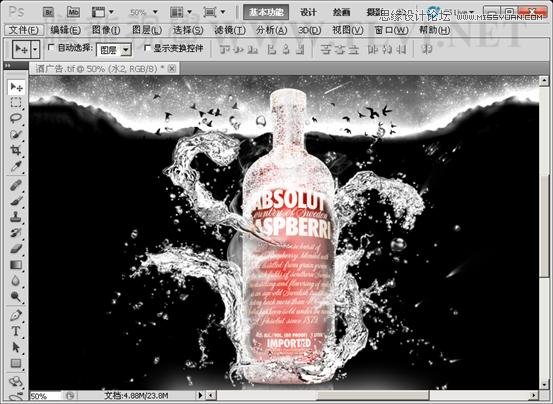
Task: Select the Clone Stamp tool
Action: (16, 217)
